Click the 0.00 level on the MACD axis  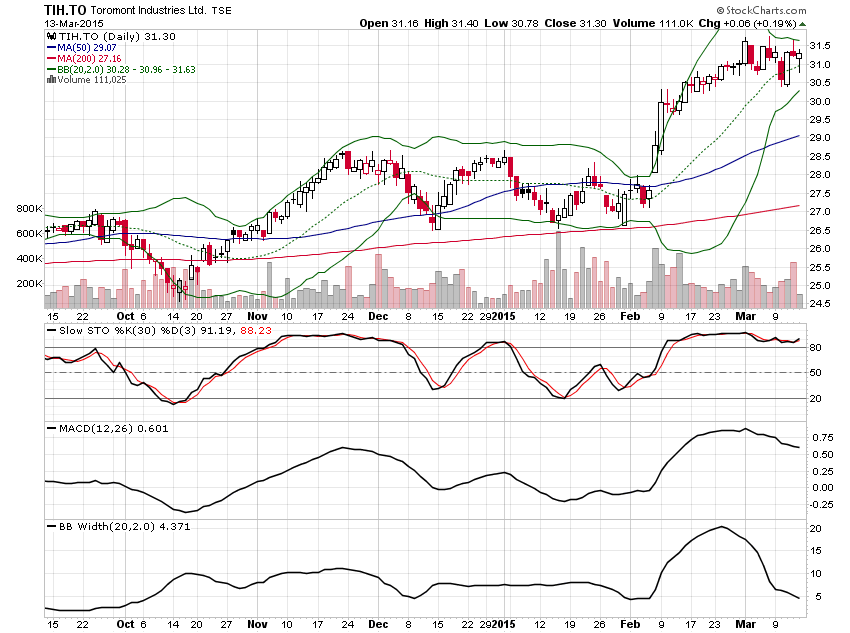(823, 488)
